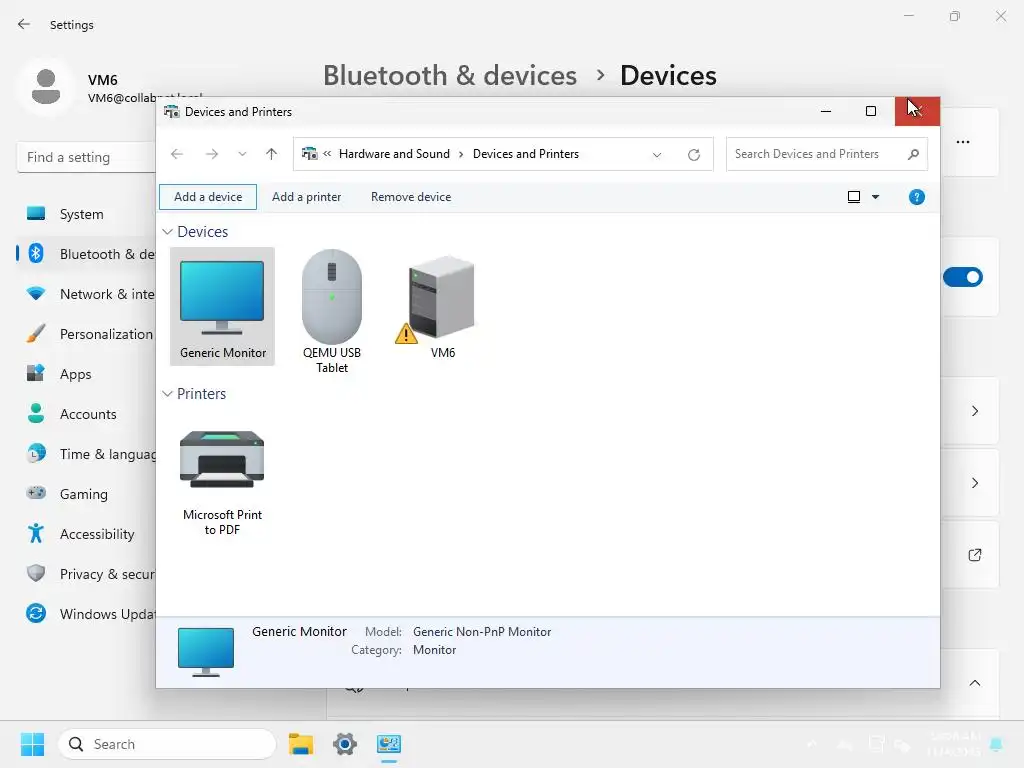Open Personalization in Settings sidebar
1024x768 pixels.
pyautogui.click(x=86, y=334)
